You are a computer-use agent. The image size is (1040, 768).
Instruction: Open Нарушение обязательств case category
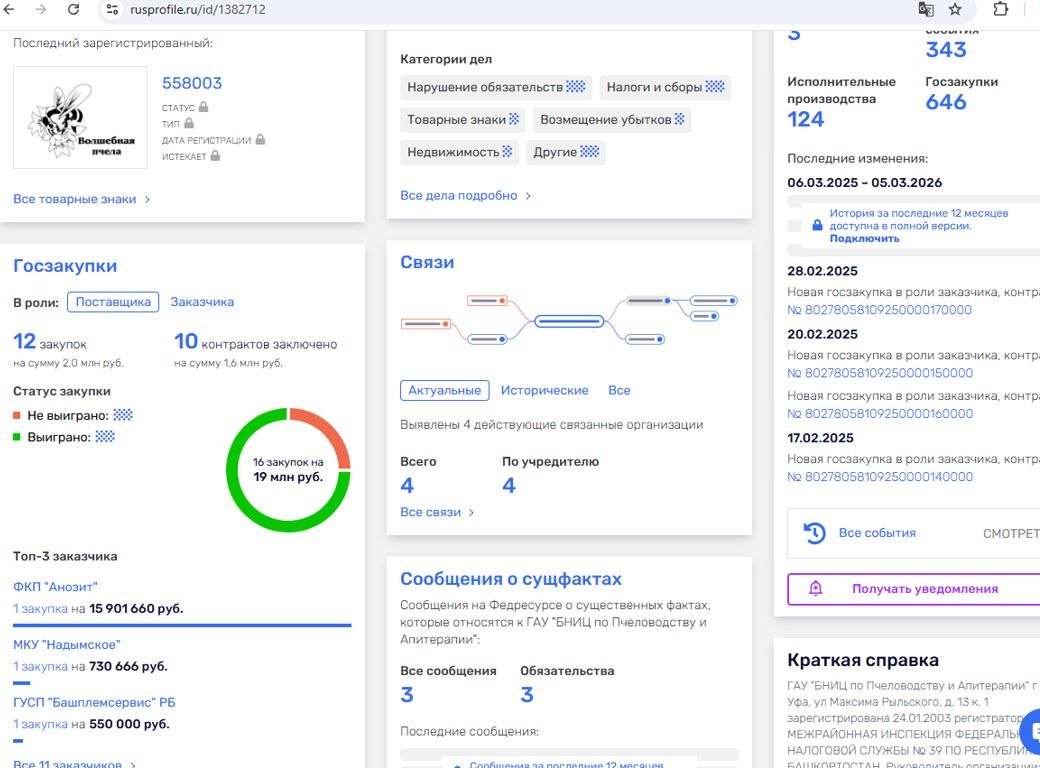pos(496,87)
